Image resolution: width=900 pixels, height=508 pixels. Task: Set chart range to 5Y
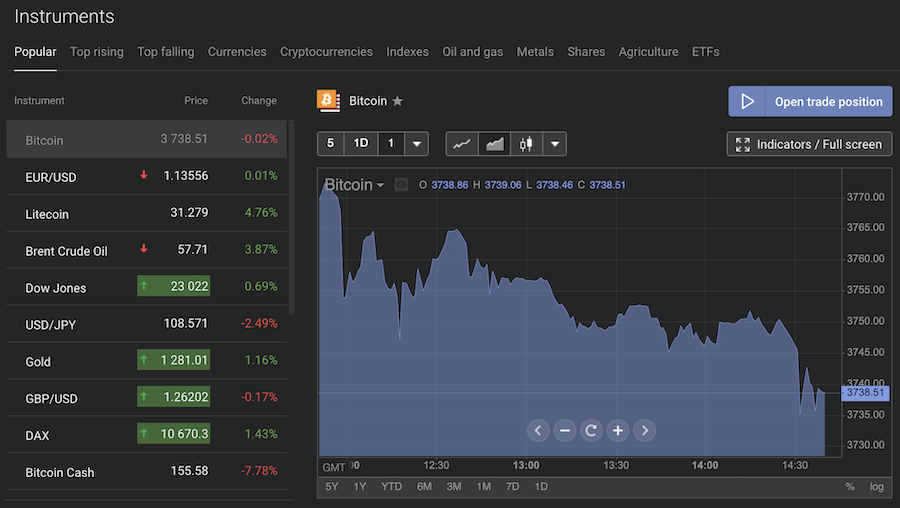pos(332,487)
